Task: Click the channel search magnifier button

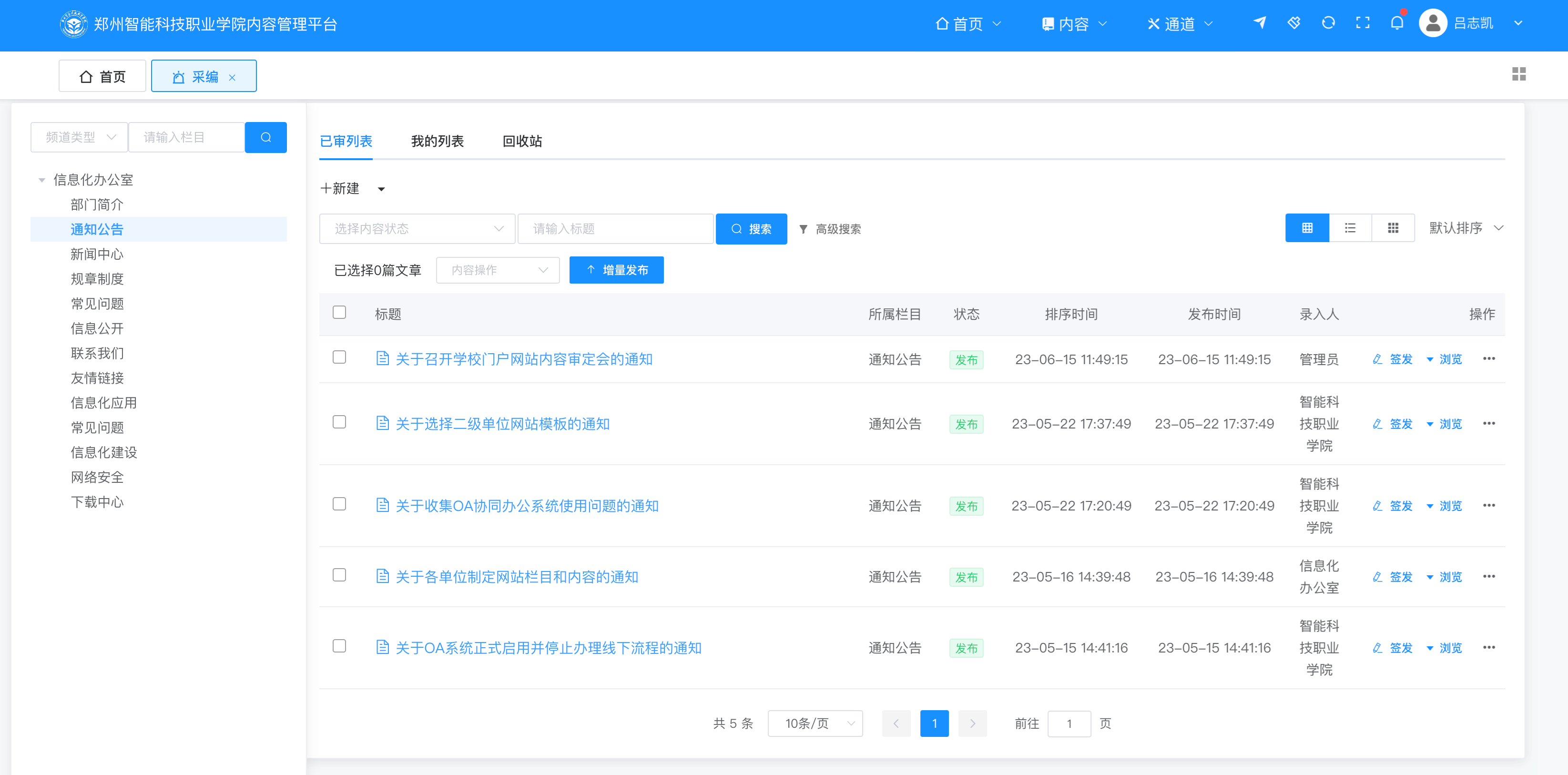Action: (265, 138)
